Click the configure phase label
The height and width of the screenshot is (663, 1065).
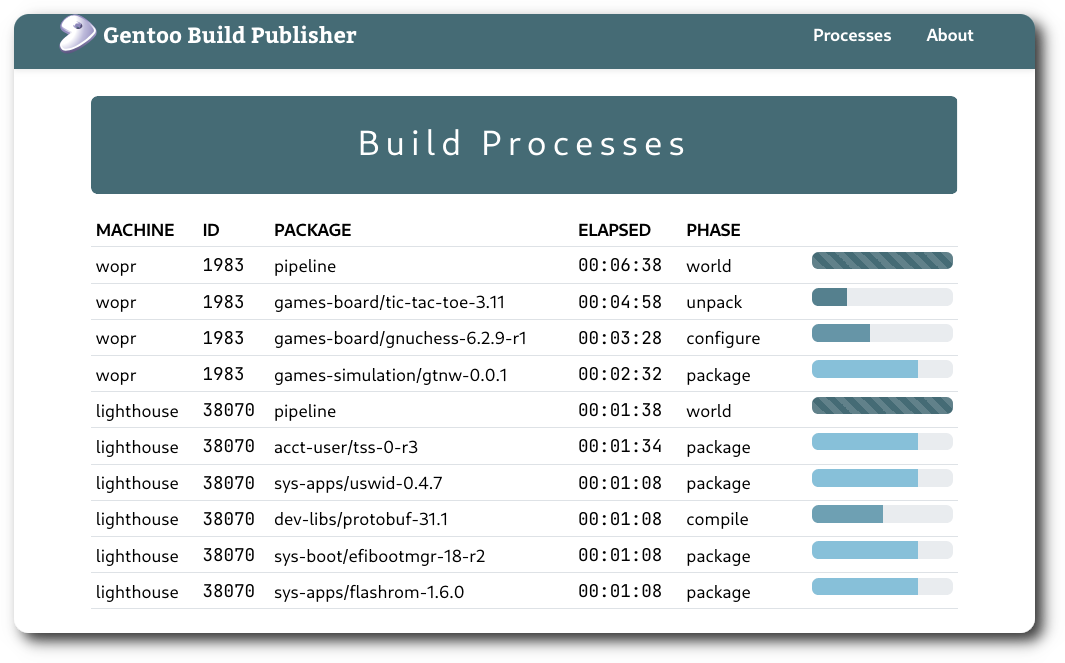pos(723,339)
